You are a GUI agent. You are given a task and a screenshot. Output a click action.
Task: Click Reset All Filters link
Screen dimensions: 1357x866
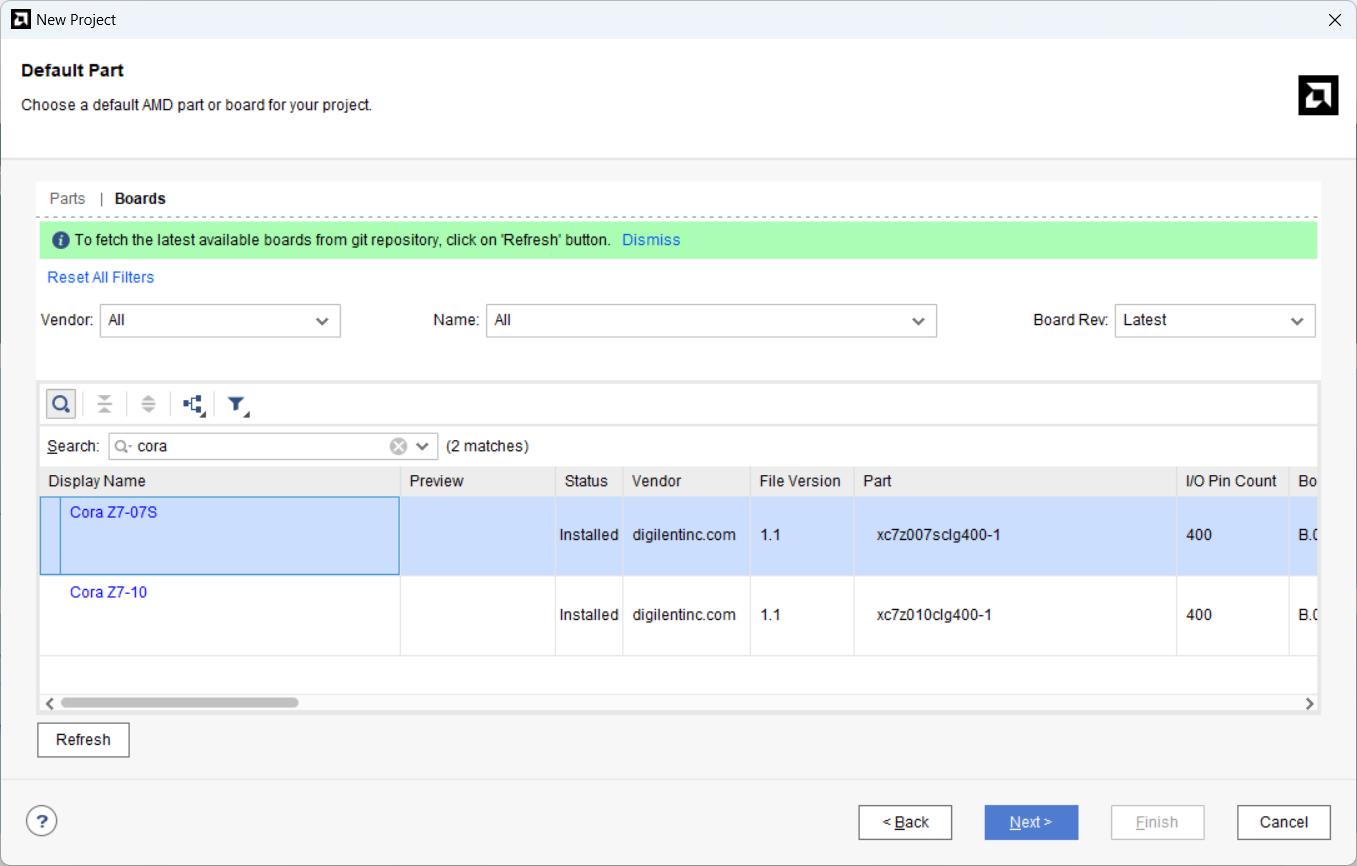101,277
